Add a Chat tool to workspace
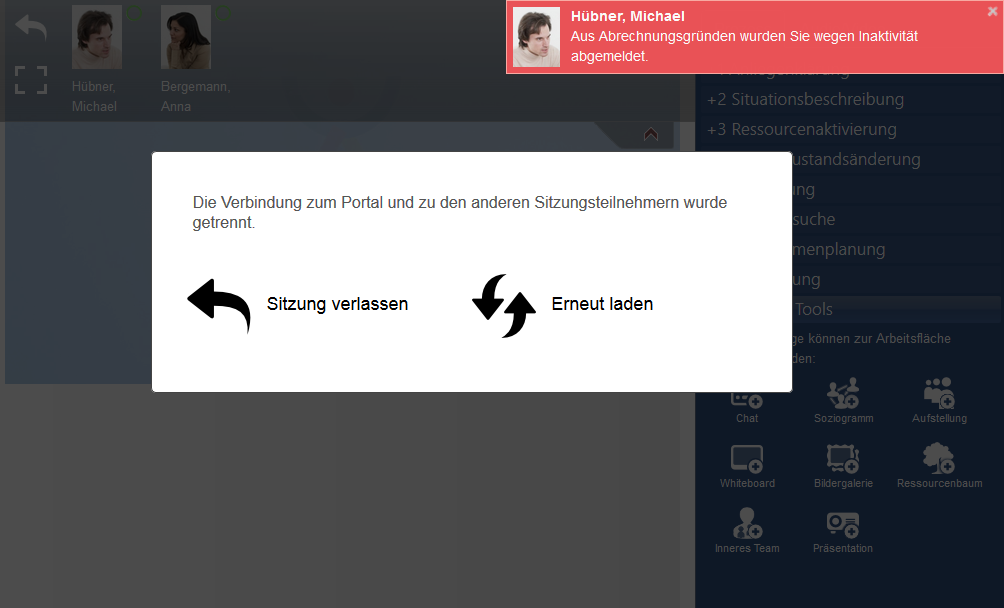This screenshot has width=1004, height=608. tap(747, 406)
